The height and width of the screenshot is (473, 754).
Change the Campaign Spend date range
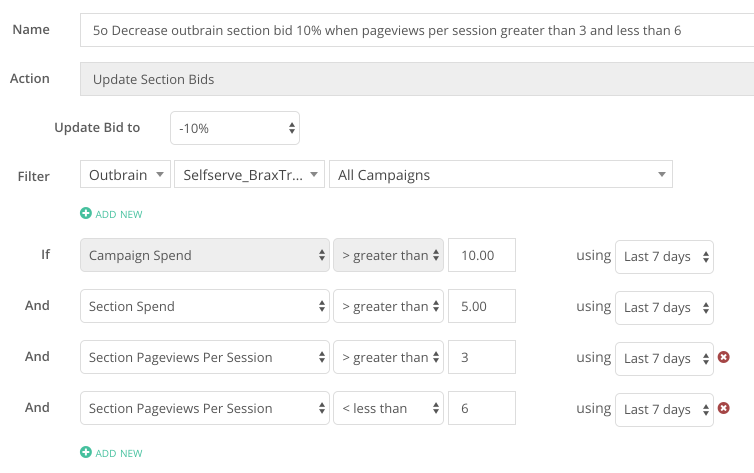[x=664, y=256]
